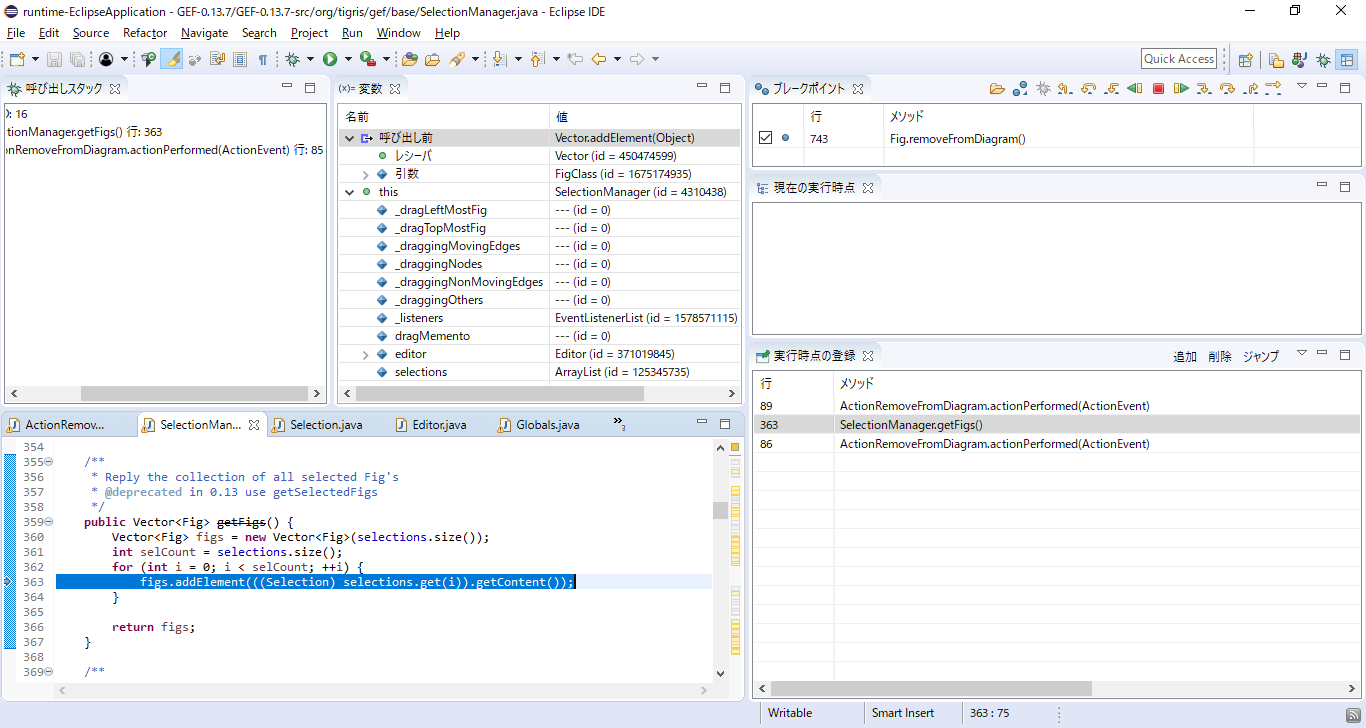1366x728 pixels.
Task: Click the Open Perspective icon
Action: tap(1246, 60)
